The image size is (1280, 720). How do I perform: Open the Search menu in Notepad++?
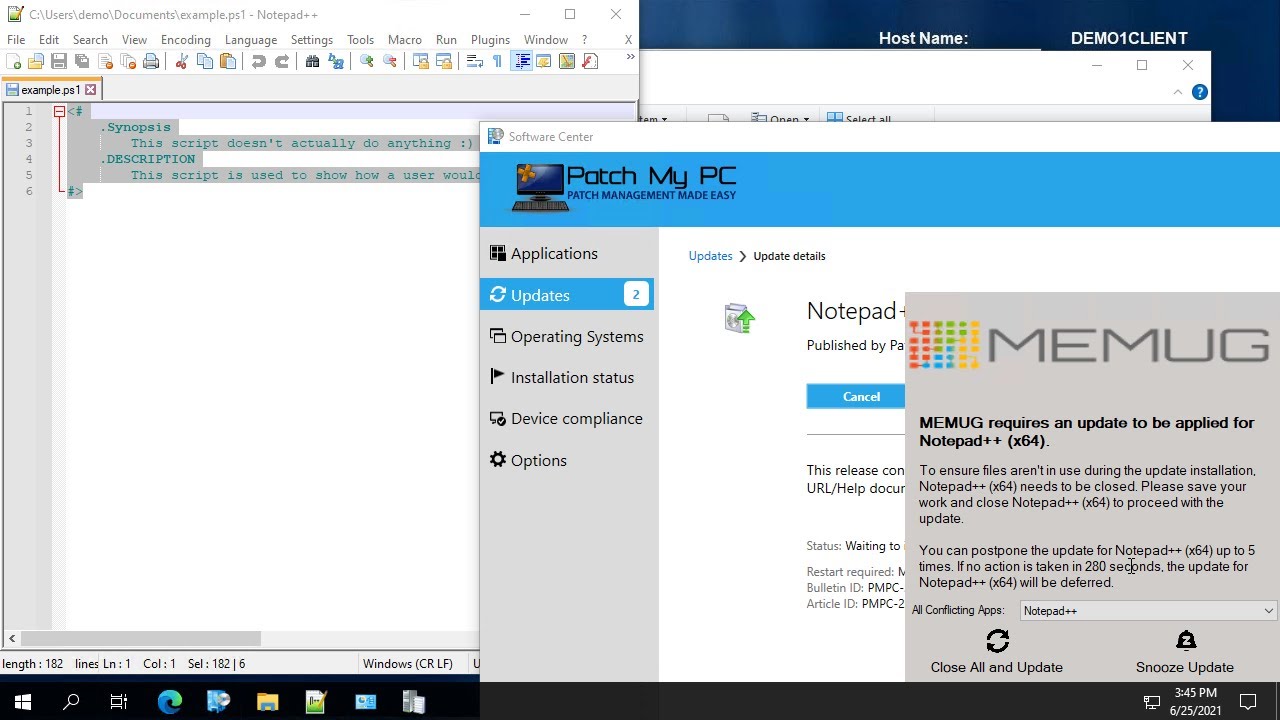point(90,40)
